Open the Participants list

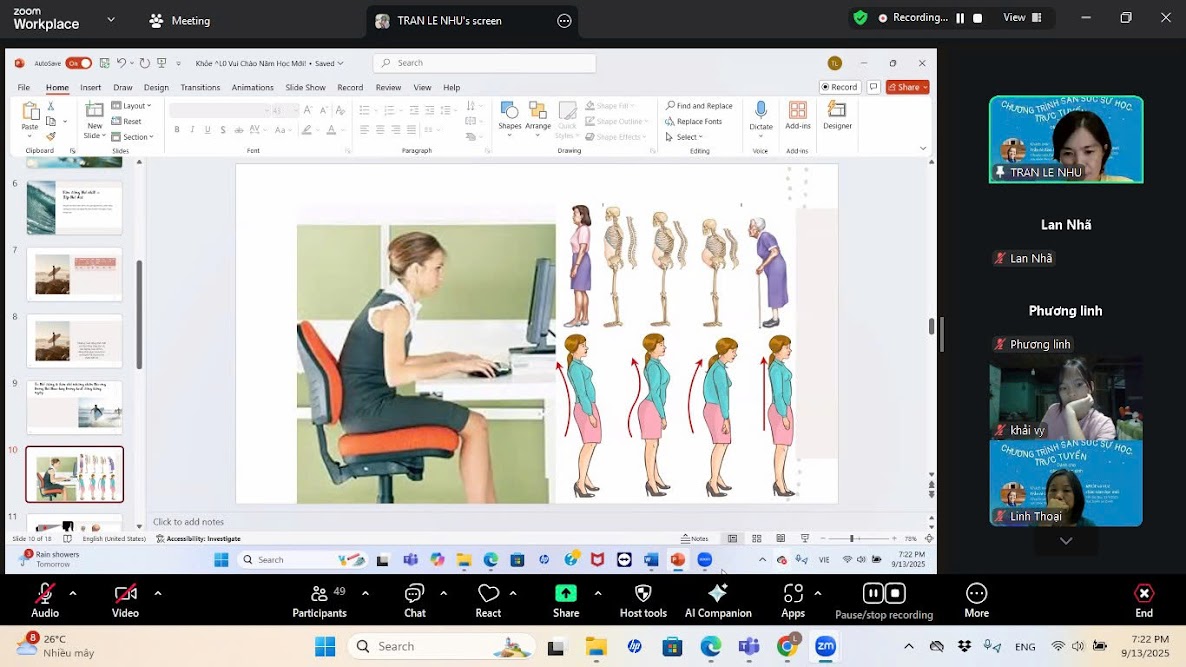coord(319,594)
